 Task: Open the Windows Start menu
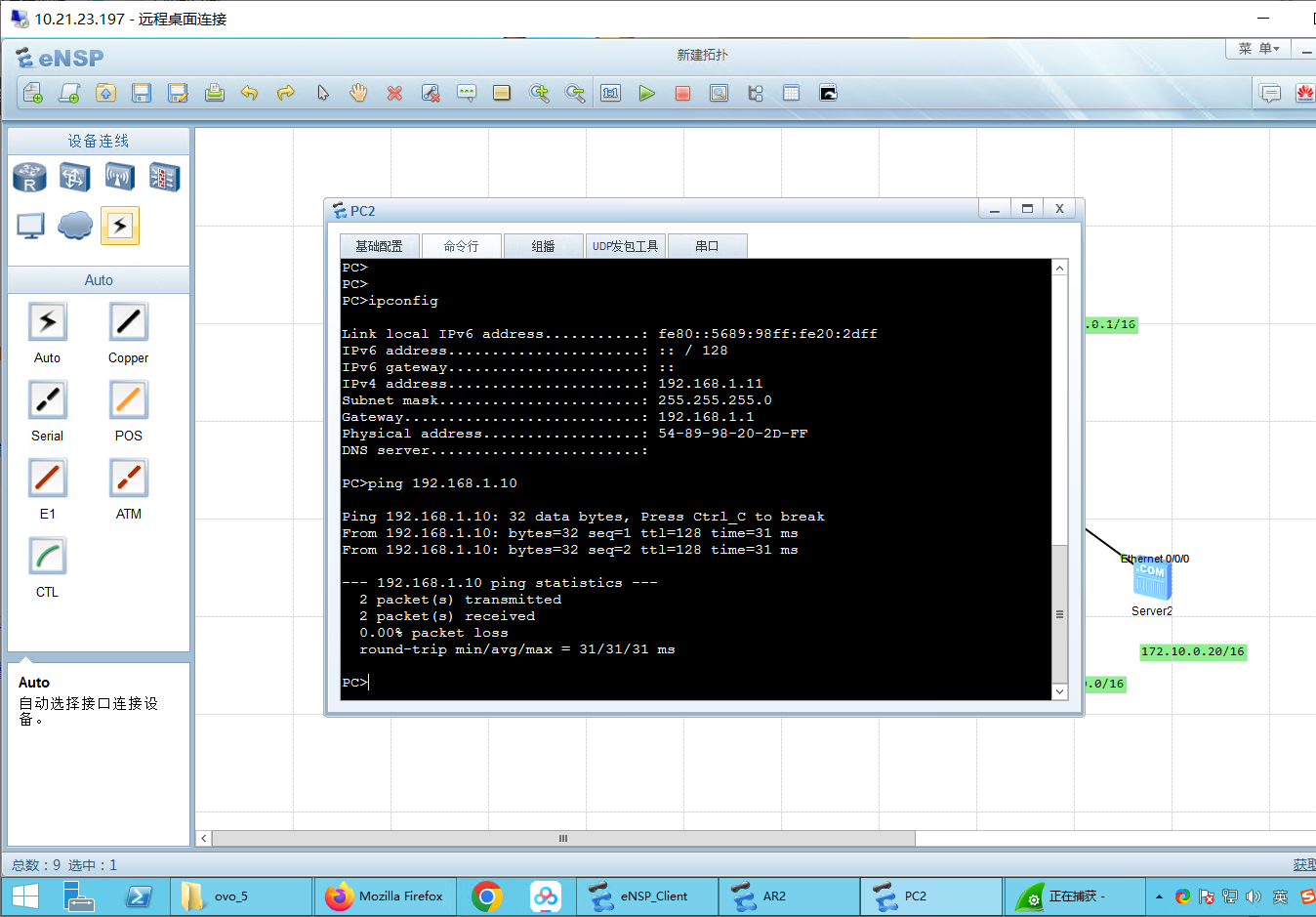24,896
